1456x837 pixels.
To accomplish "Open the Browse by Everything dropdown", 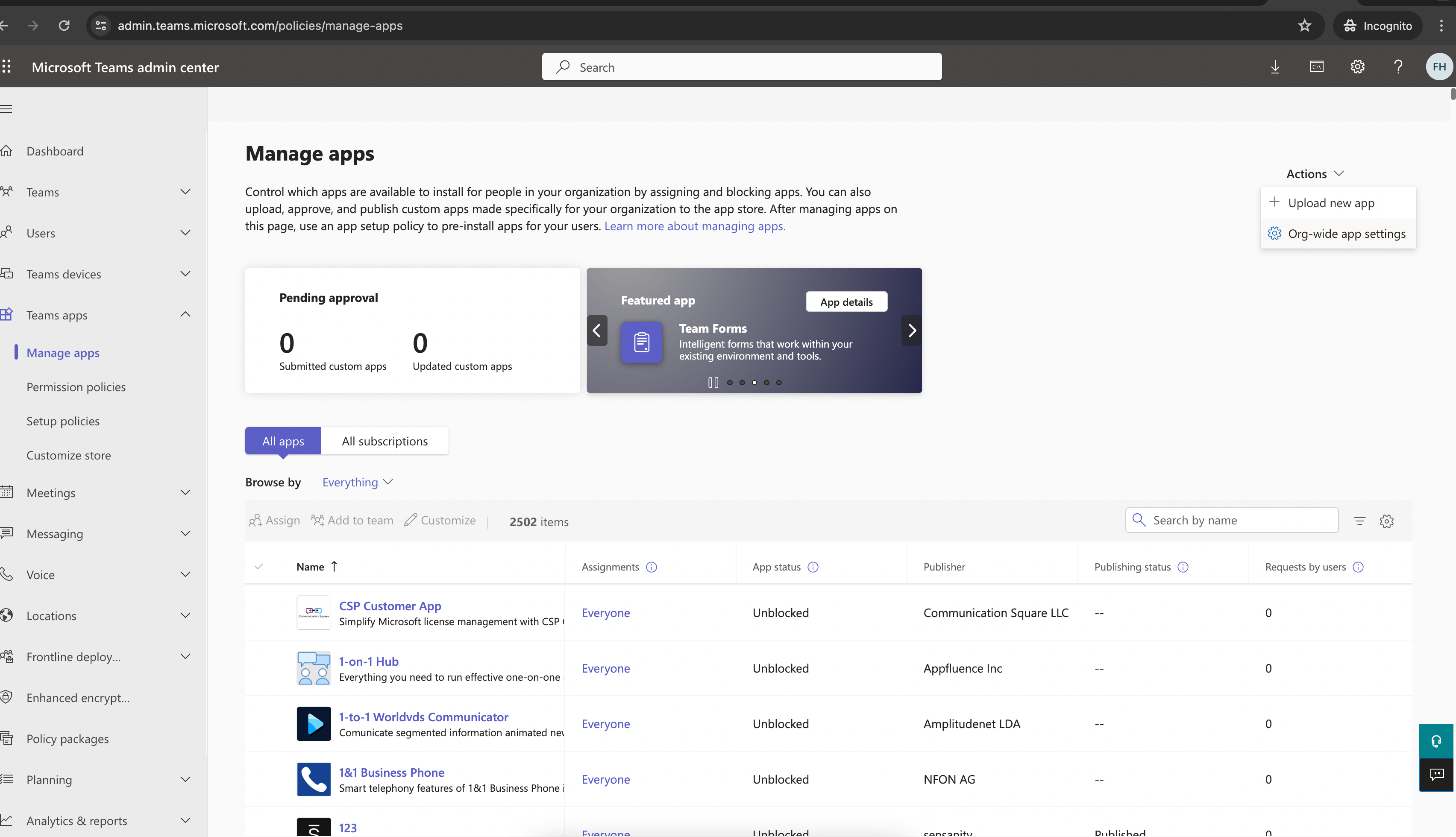I will [357, 482].
